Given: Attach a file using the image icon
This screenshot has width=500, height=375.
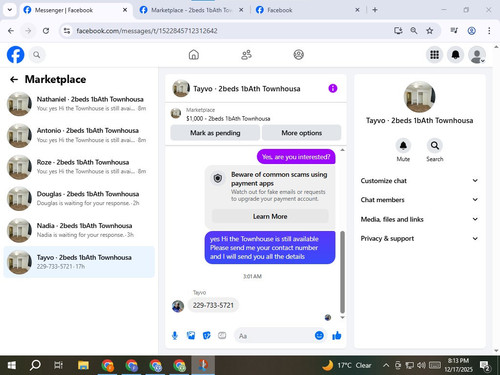Looking at the screenshot, I should pos(191,335).
